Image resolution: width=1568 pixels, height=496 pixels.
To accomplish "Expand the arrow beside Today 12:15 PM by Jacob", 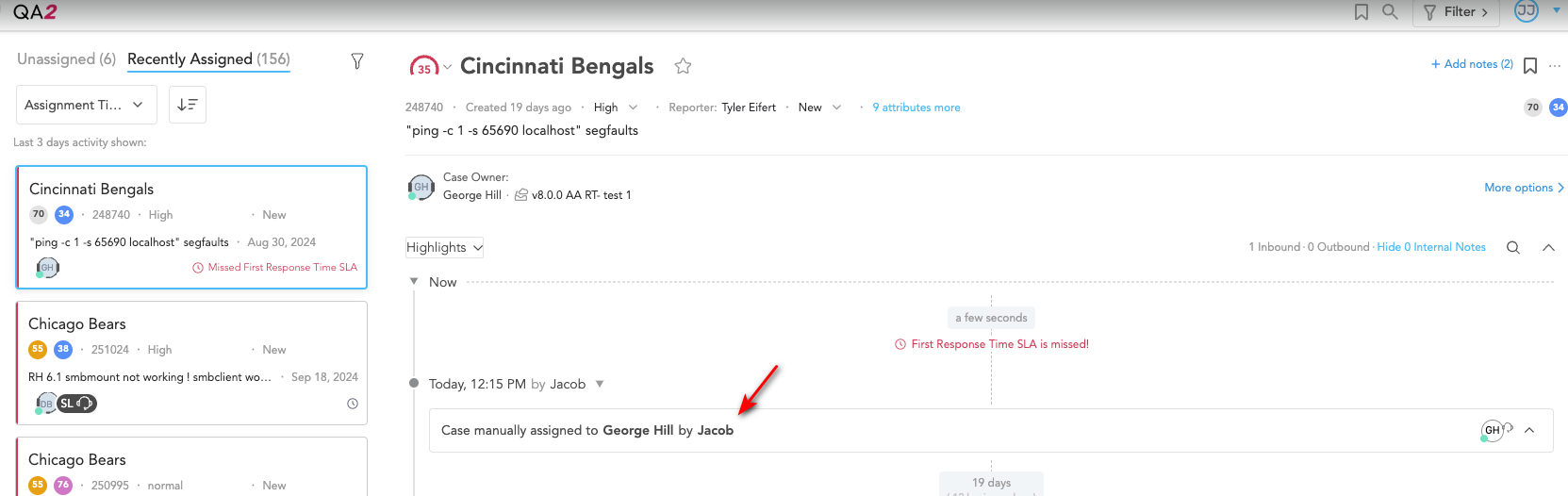I will coord(600,384).
